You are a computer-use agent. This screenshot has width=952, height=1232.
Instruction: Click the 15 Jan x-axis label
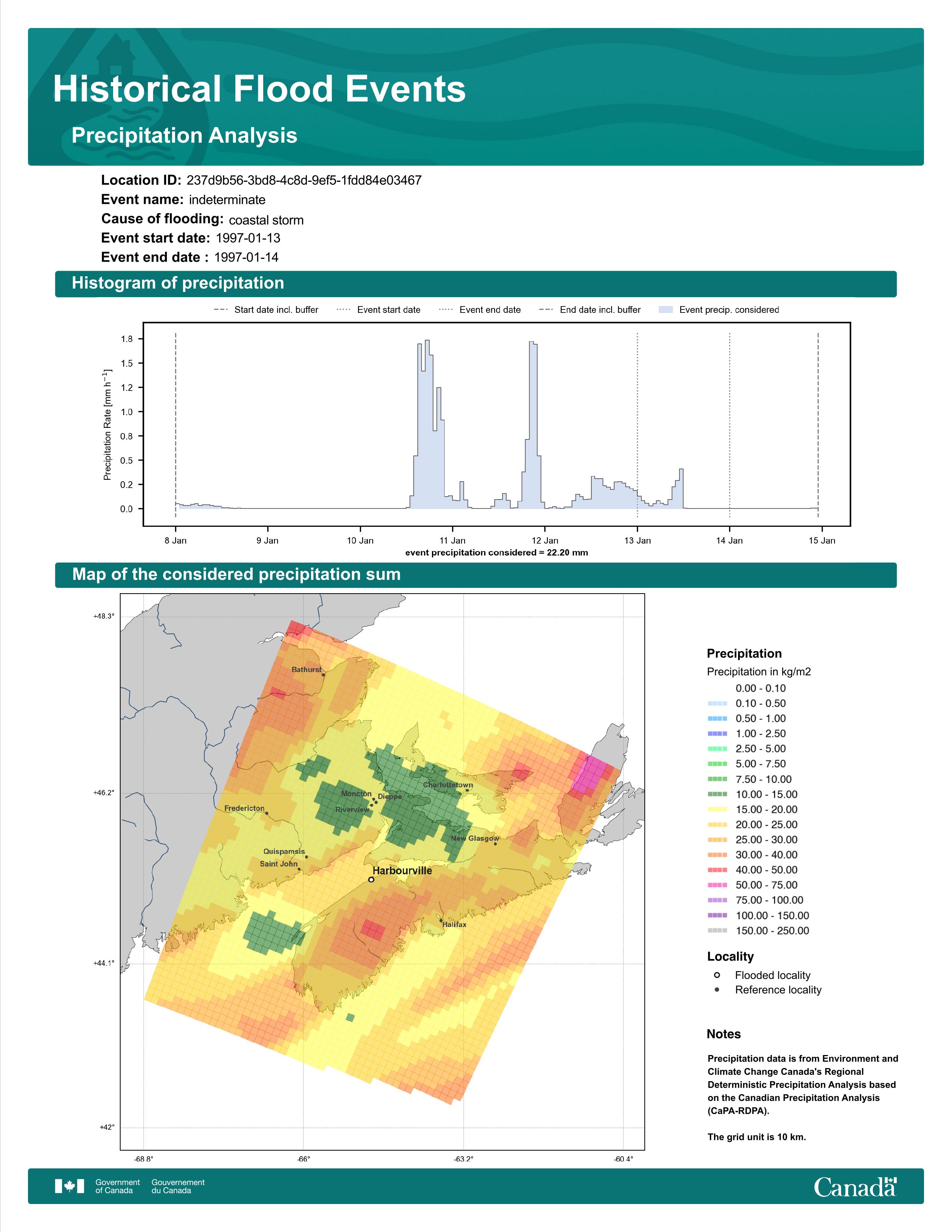pos(822,541)
